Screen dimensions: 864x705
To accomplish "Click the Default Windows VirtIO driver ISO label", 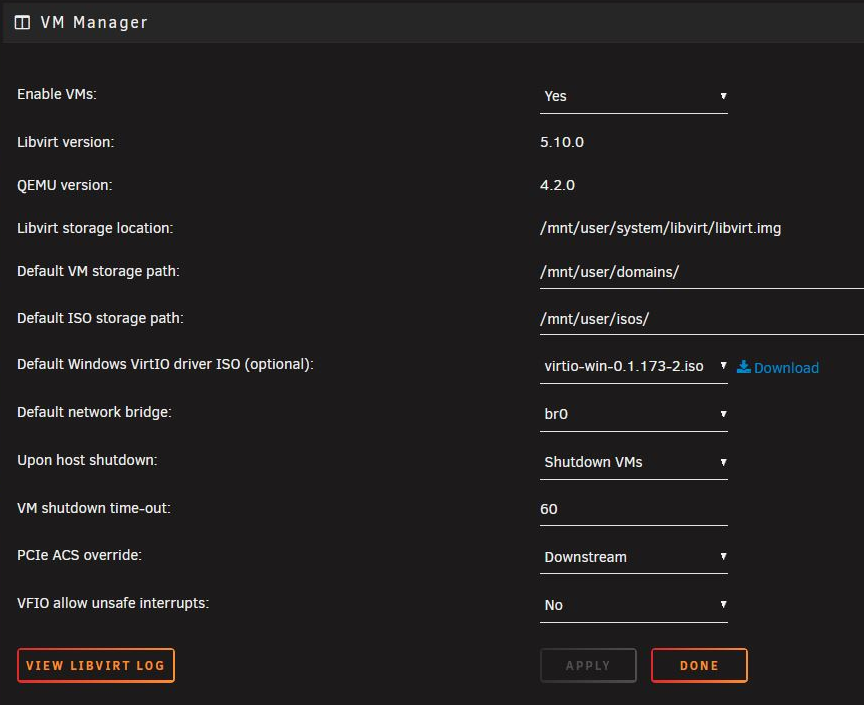I will 165,364.
